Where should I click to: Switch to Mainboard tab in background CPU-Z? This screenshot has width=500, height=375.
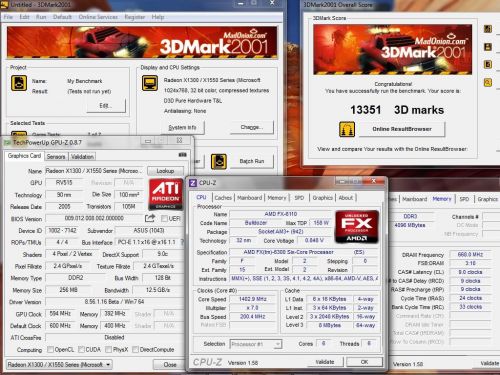point(414,199)
